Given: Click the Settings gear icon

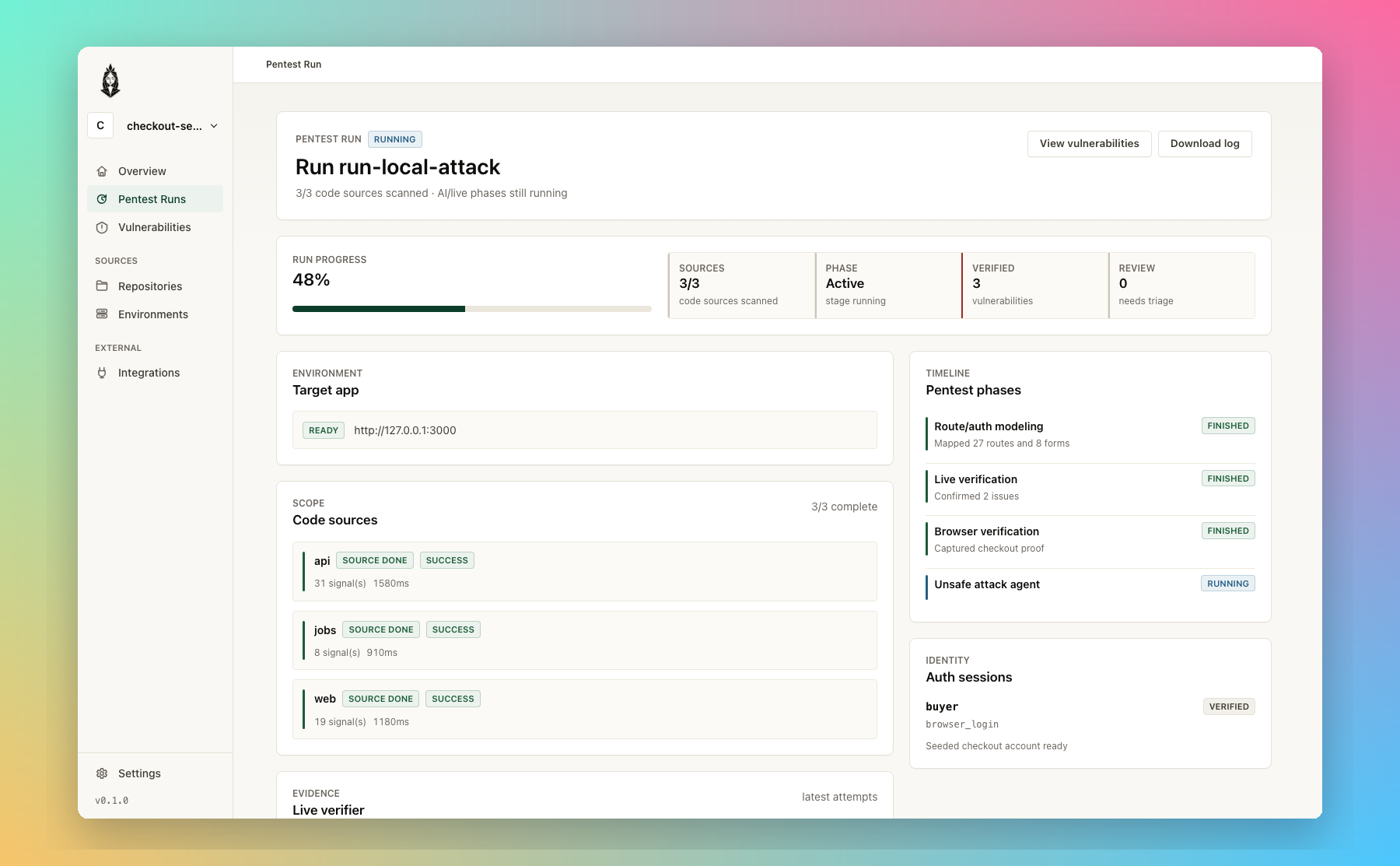Looking at the screenshot, I should pyautogui.click(x=102, y=773).
